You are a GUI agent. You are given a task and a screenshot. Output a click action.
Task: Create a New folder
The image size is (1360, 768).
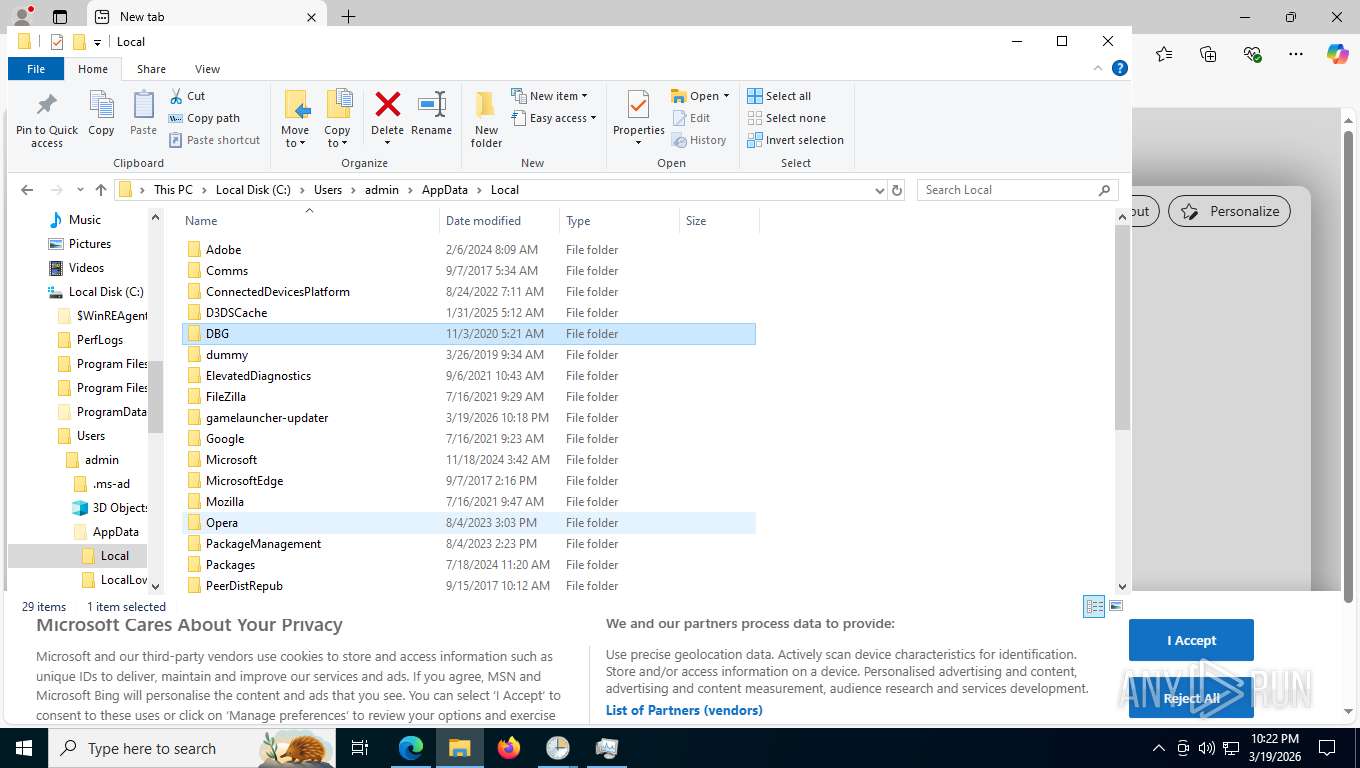486,119
